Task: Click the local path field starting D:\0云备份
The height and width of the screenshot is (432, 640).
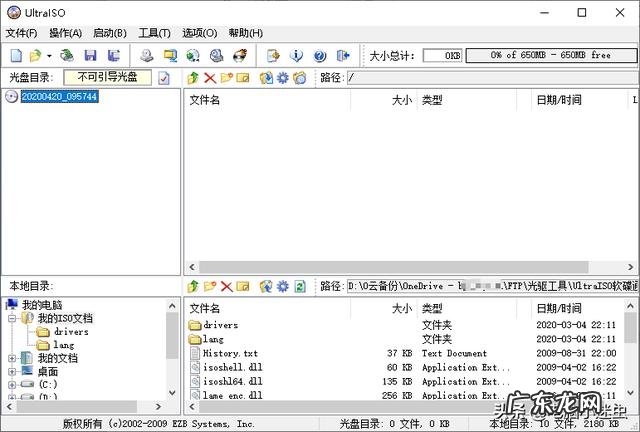Action: click(493, 286)
